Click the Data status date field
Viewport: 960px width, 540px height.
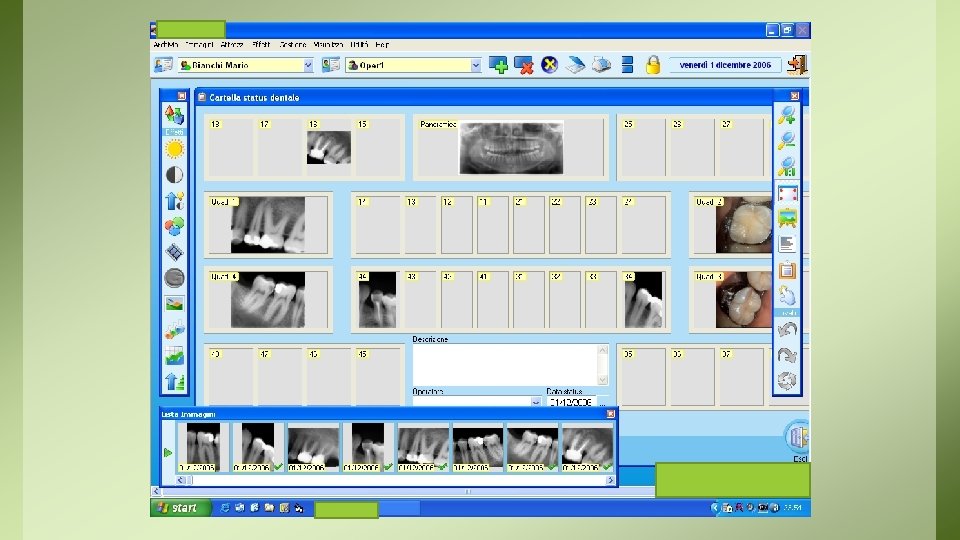pos(571,403)
